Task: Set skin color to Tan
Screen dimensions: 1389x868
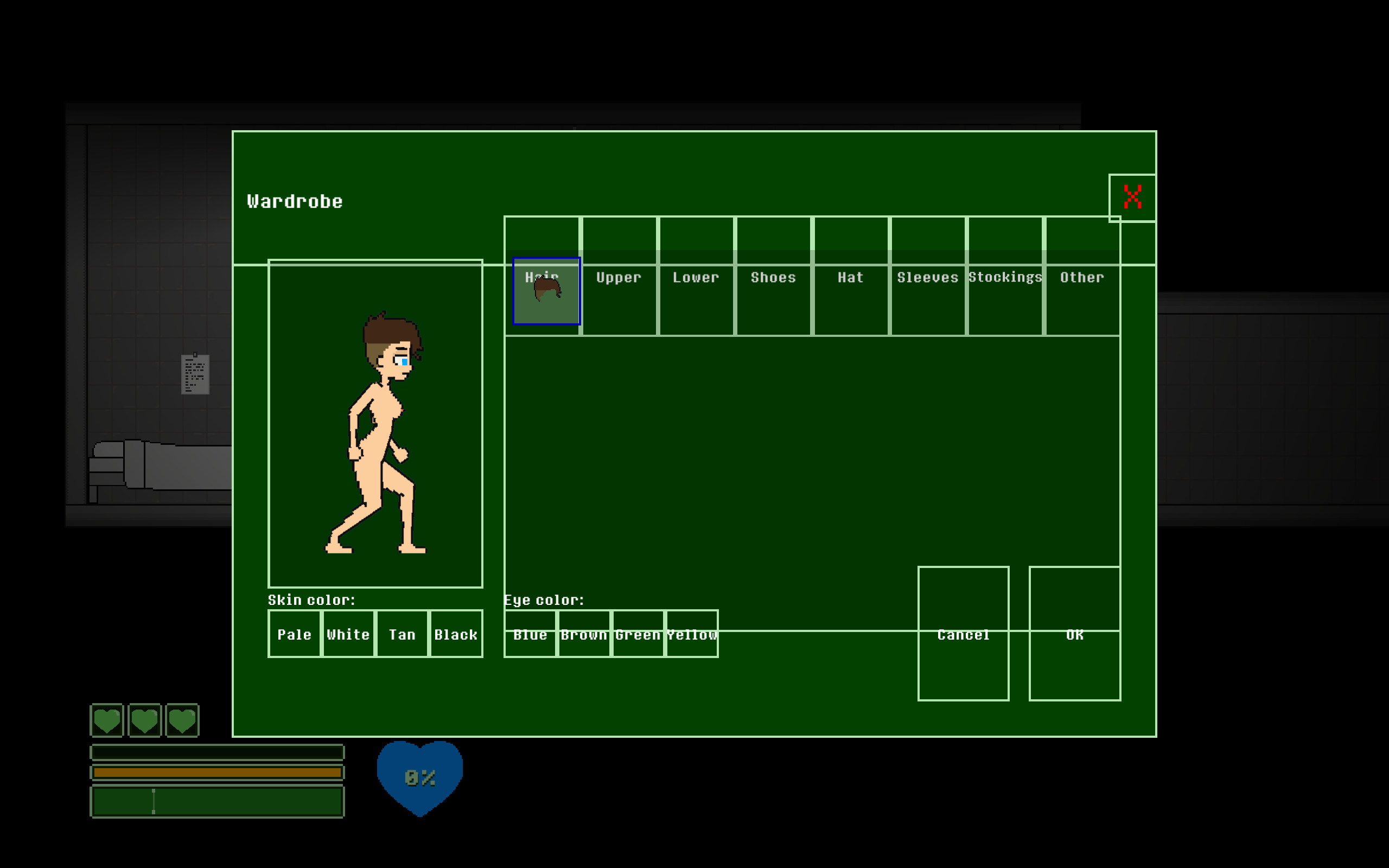Action: 402,634
